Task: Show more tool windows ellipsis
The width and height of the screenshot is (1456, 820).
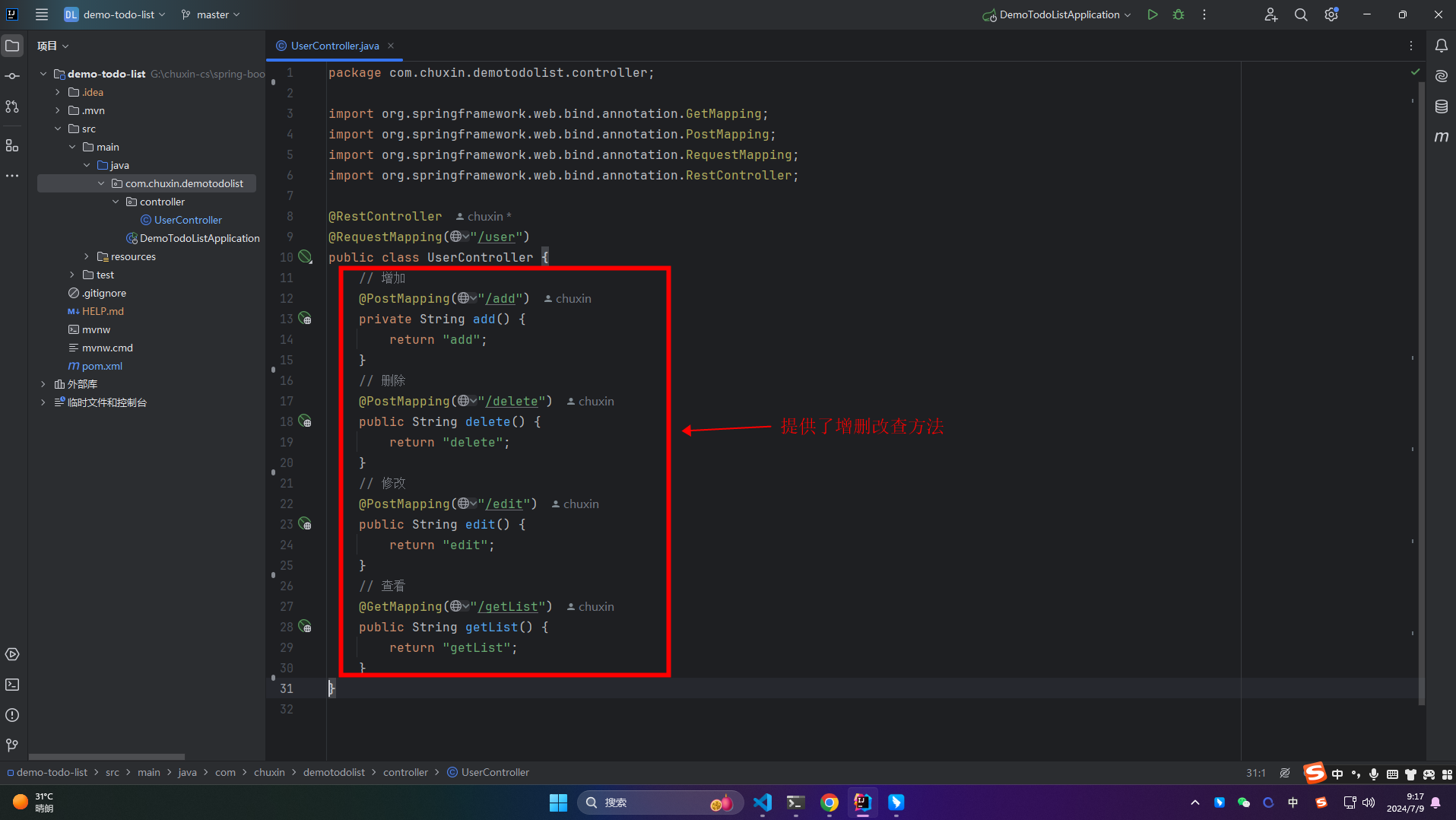Action: (12, 176)
